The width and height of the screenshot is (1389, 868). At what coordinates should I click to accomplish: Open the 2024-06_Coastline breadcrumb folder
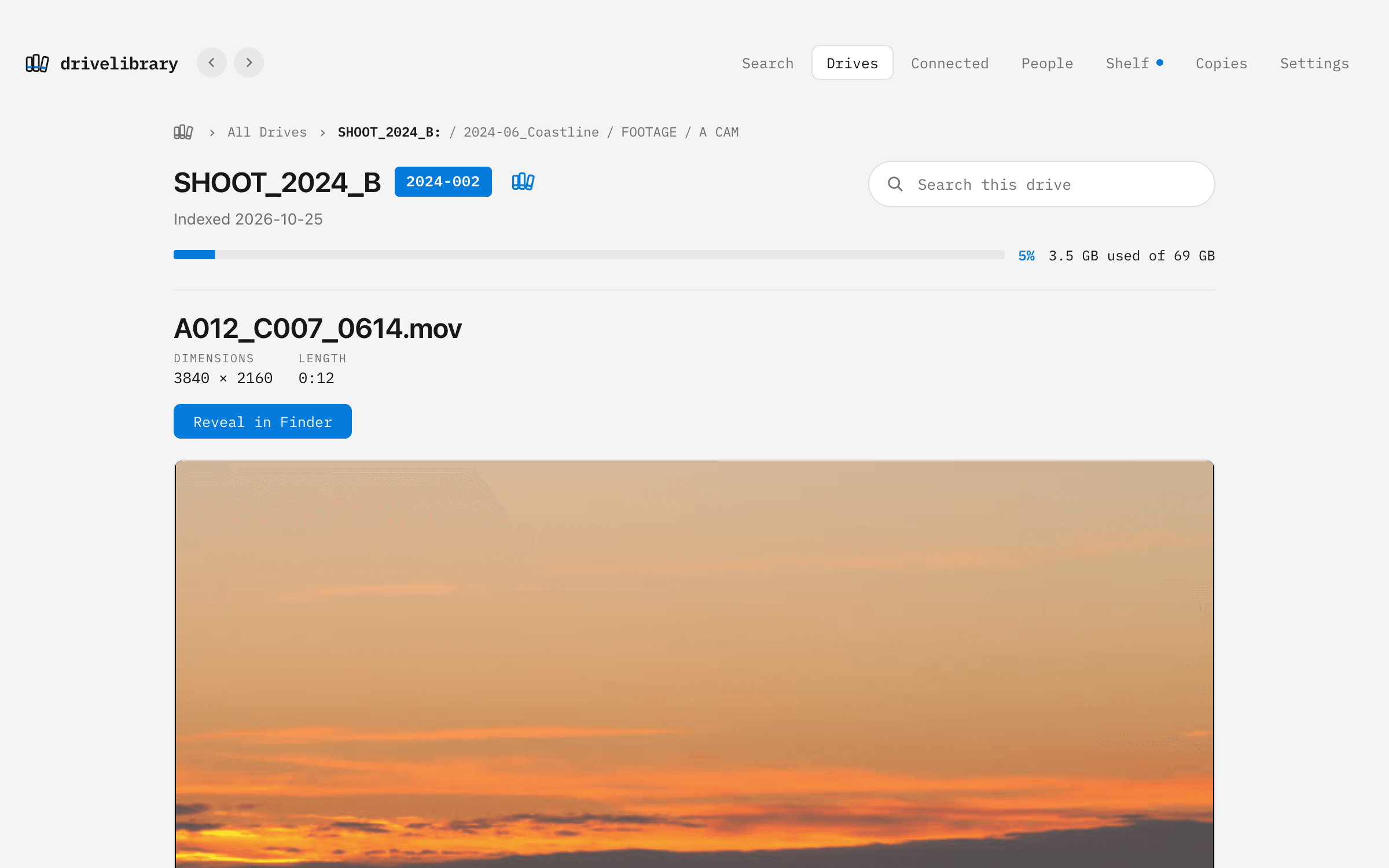pos(531,133)
